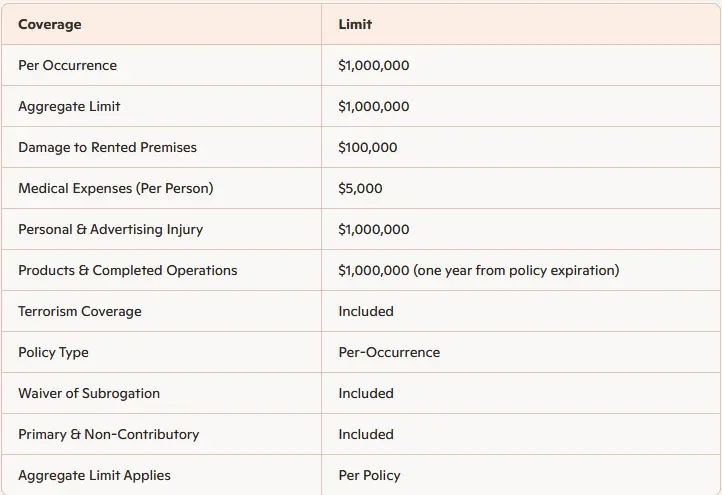Select Medical Expenses (Per Person) cell
722x495 pixels.
[x=115, y=188]
